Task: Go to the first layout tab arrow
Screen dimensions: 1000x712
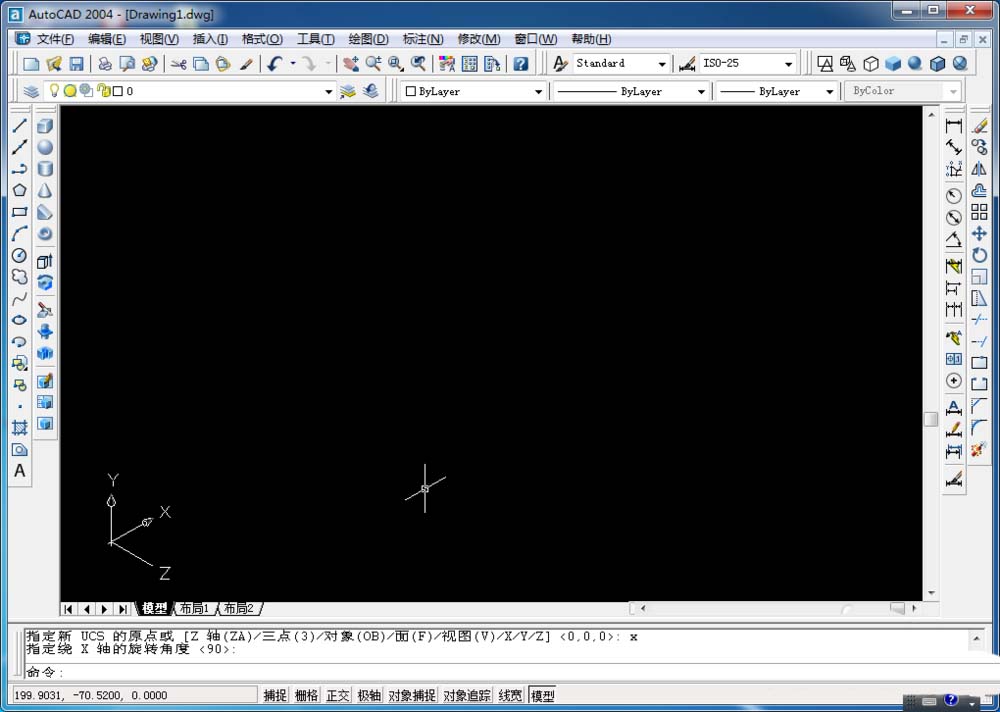Action: click(68, 609)
